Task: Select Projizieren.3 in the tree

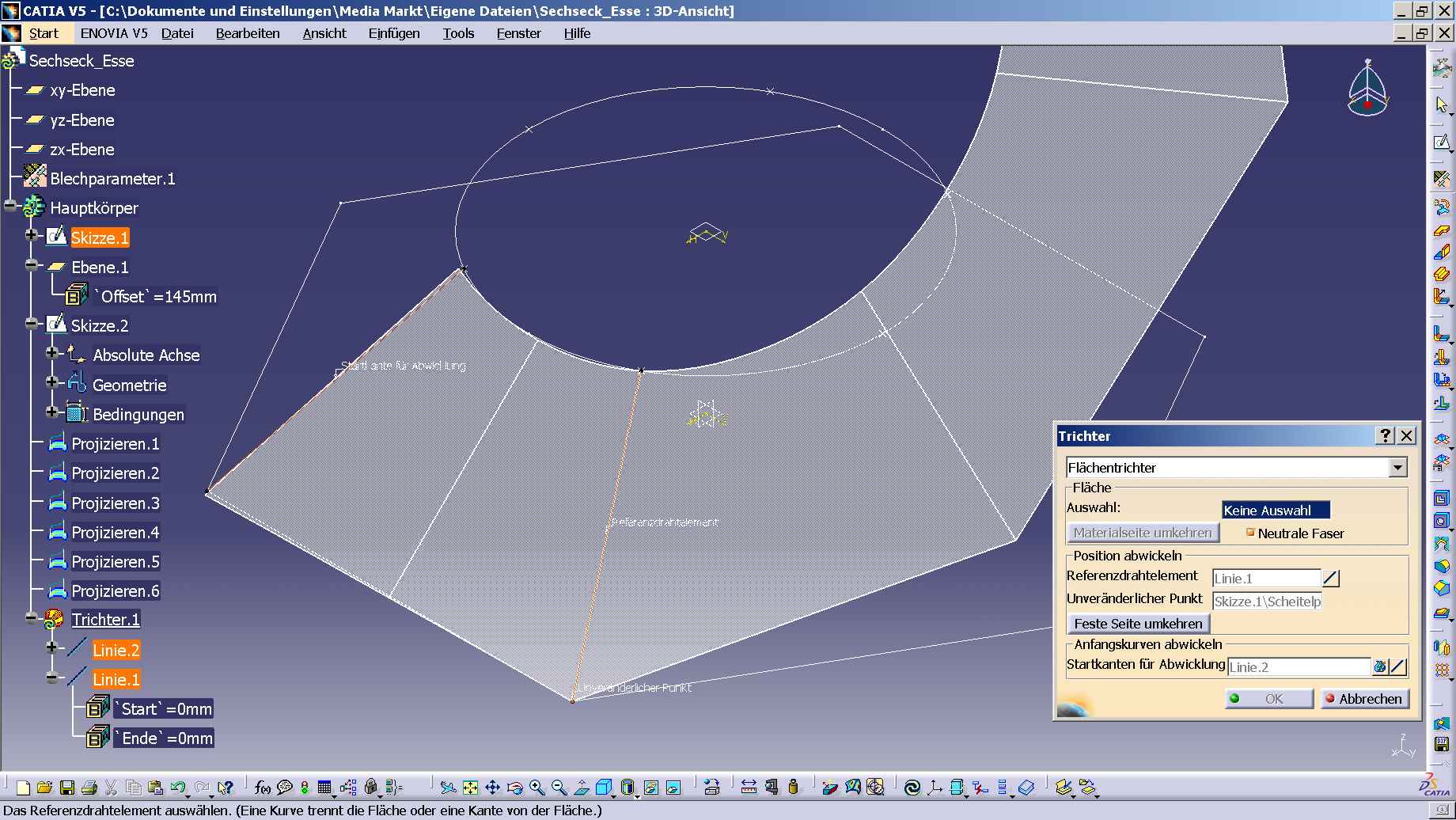Action: point(116,503)
